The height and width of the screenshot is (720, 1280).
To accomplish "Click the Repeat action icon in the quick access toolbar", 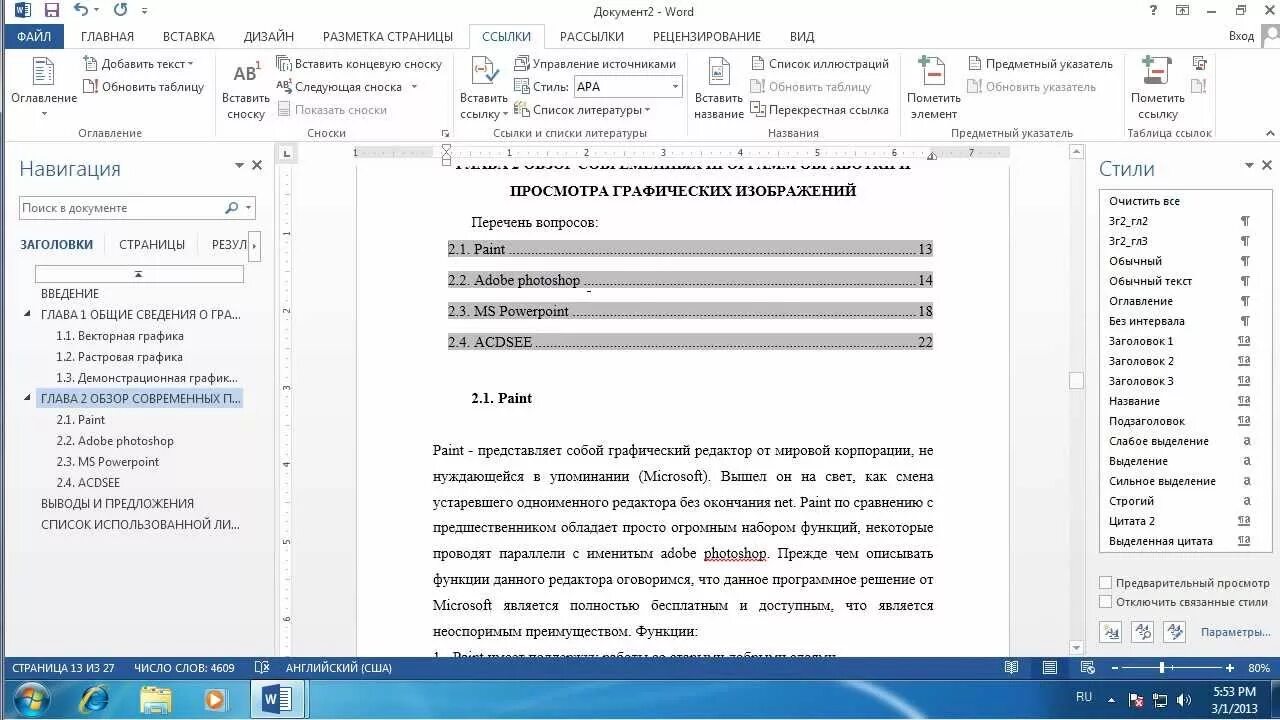I will tap(121, 11).
